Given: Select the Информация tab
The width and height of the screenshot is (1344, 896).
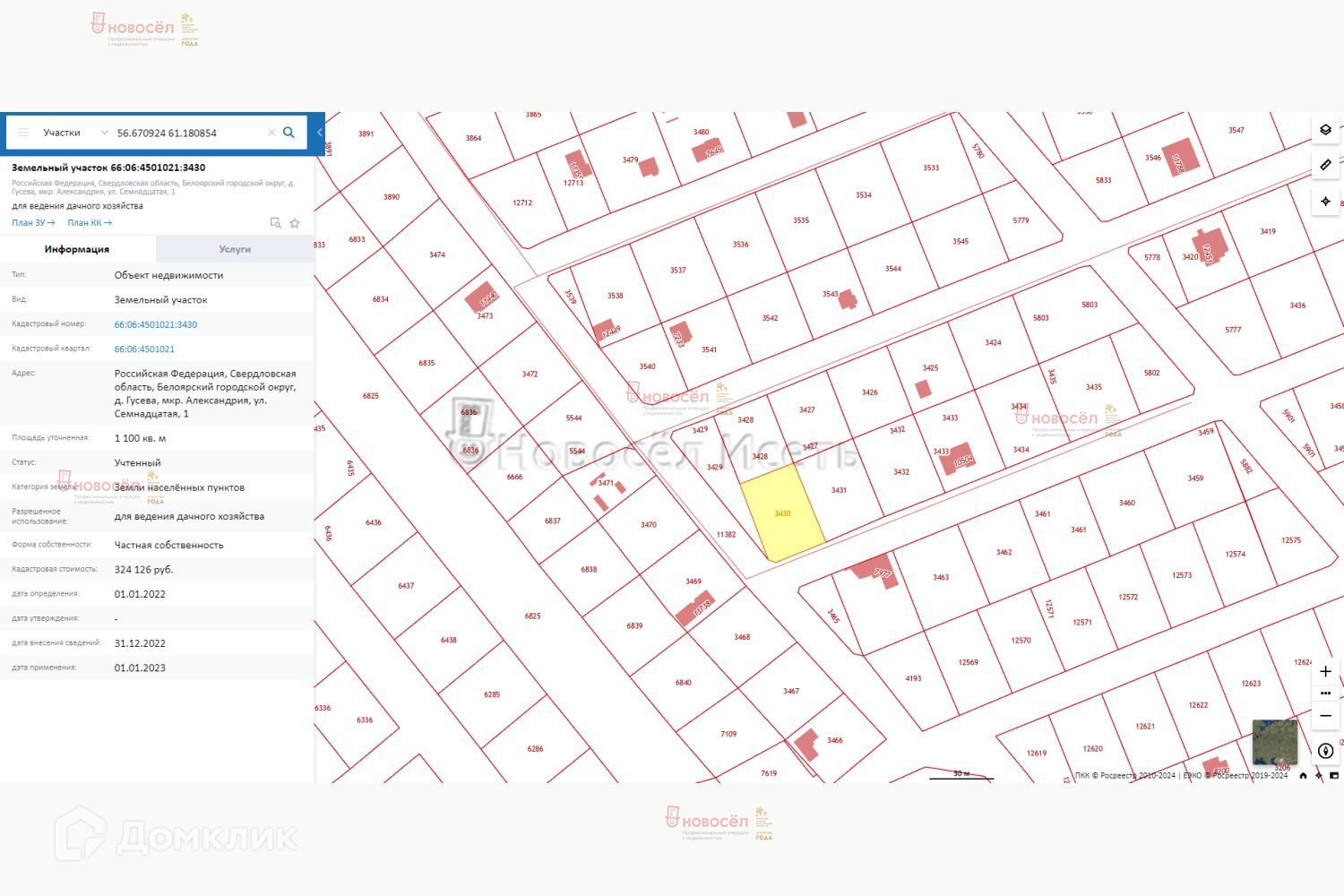Looking at the screenshot, I should [x=77, y=249].
